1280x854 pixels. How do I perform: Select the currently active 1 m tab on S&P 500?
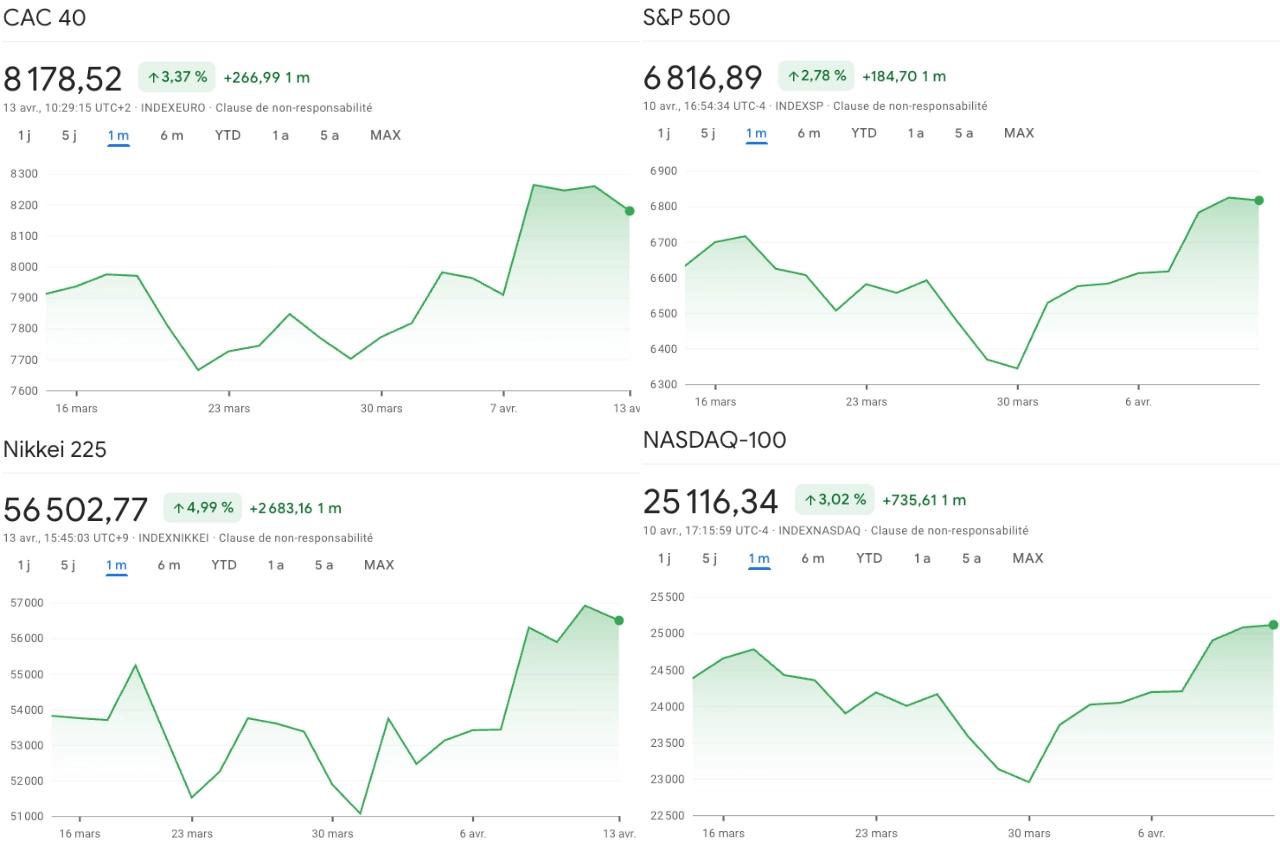(x=756, y=131)
